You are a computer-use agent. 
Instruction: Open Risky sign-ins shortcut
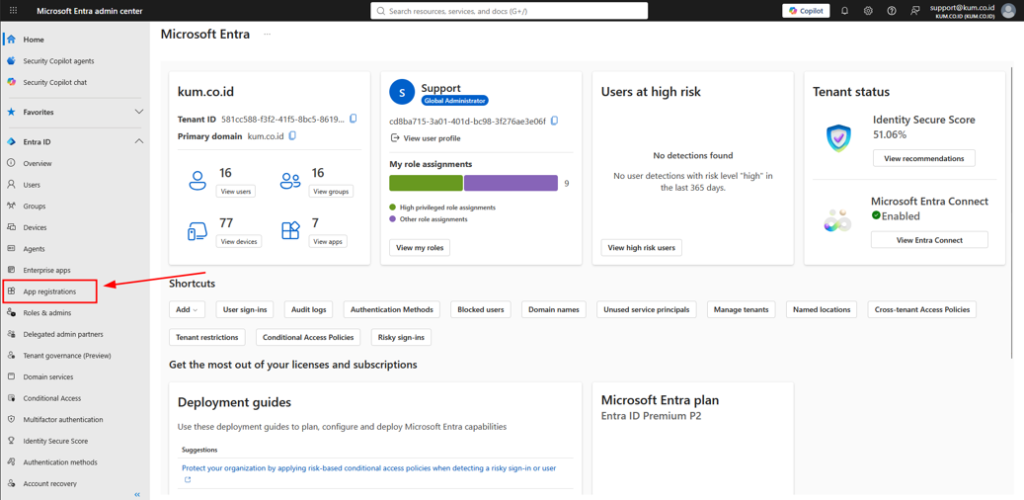[401, 337]
